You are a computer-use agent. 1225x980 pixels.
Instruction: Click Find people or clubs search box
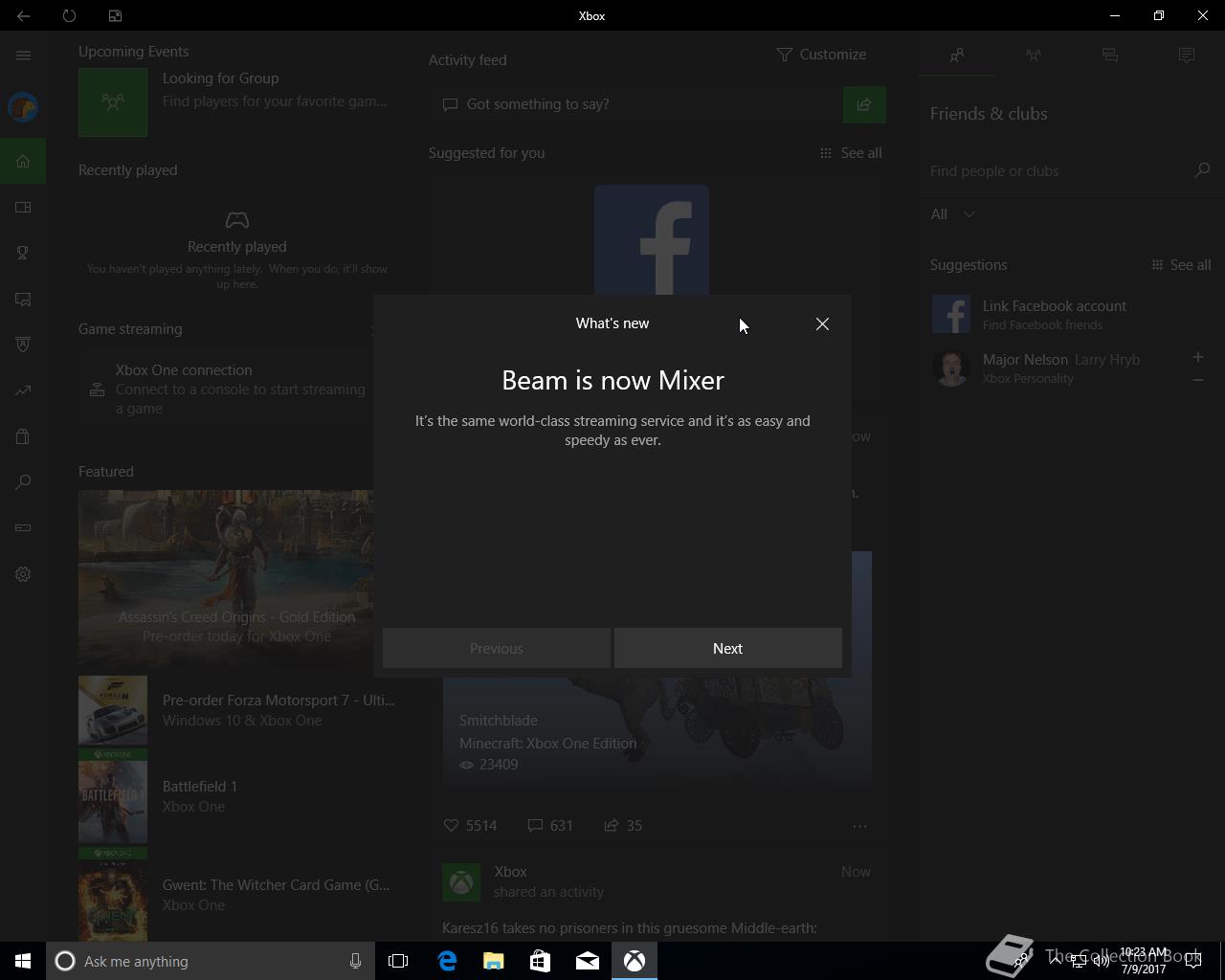1058,170
